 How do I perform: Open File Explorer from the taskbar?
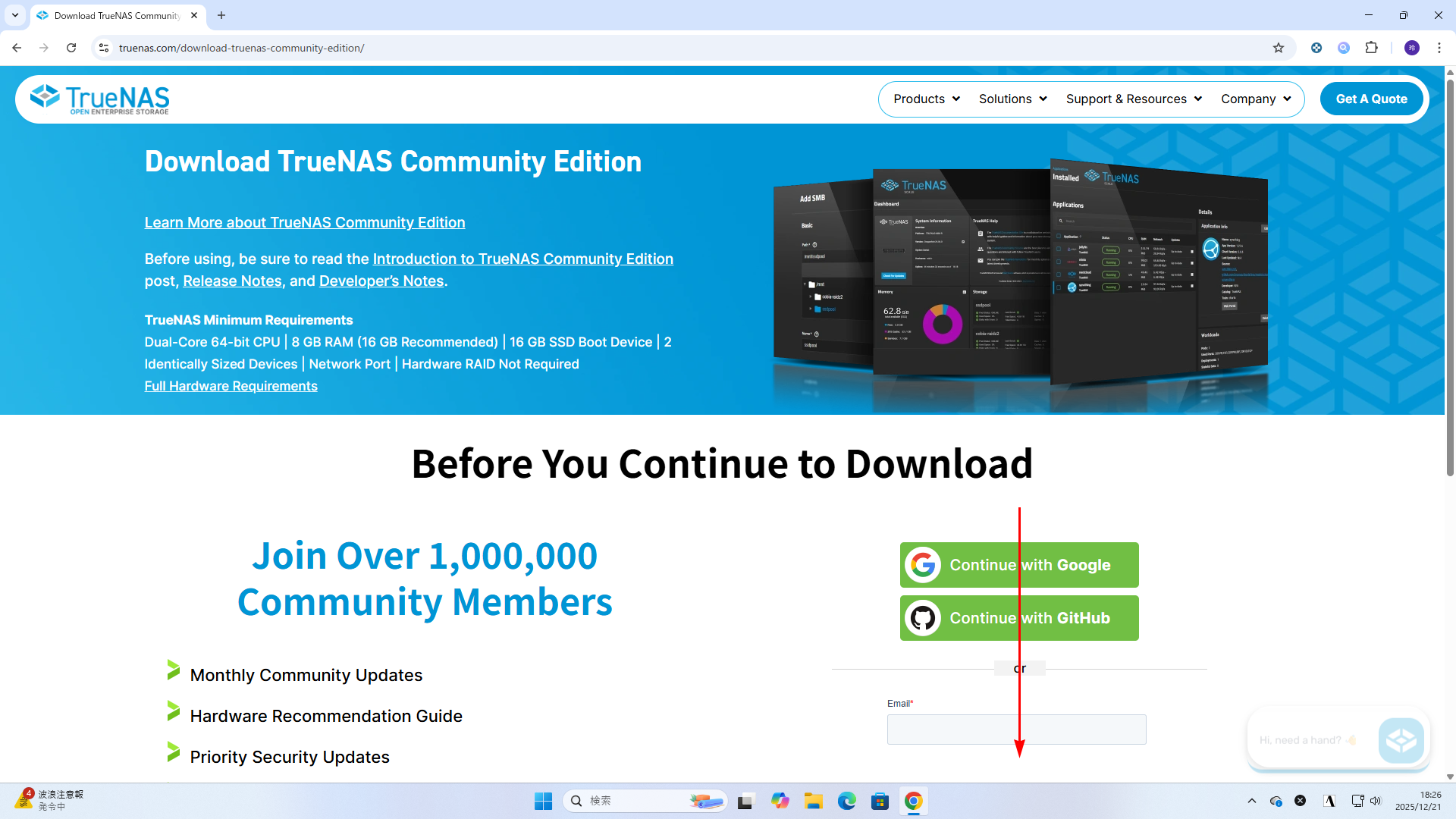point(814,801)
